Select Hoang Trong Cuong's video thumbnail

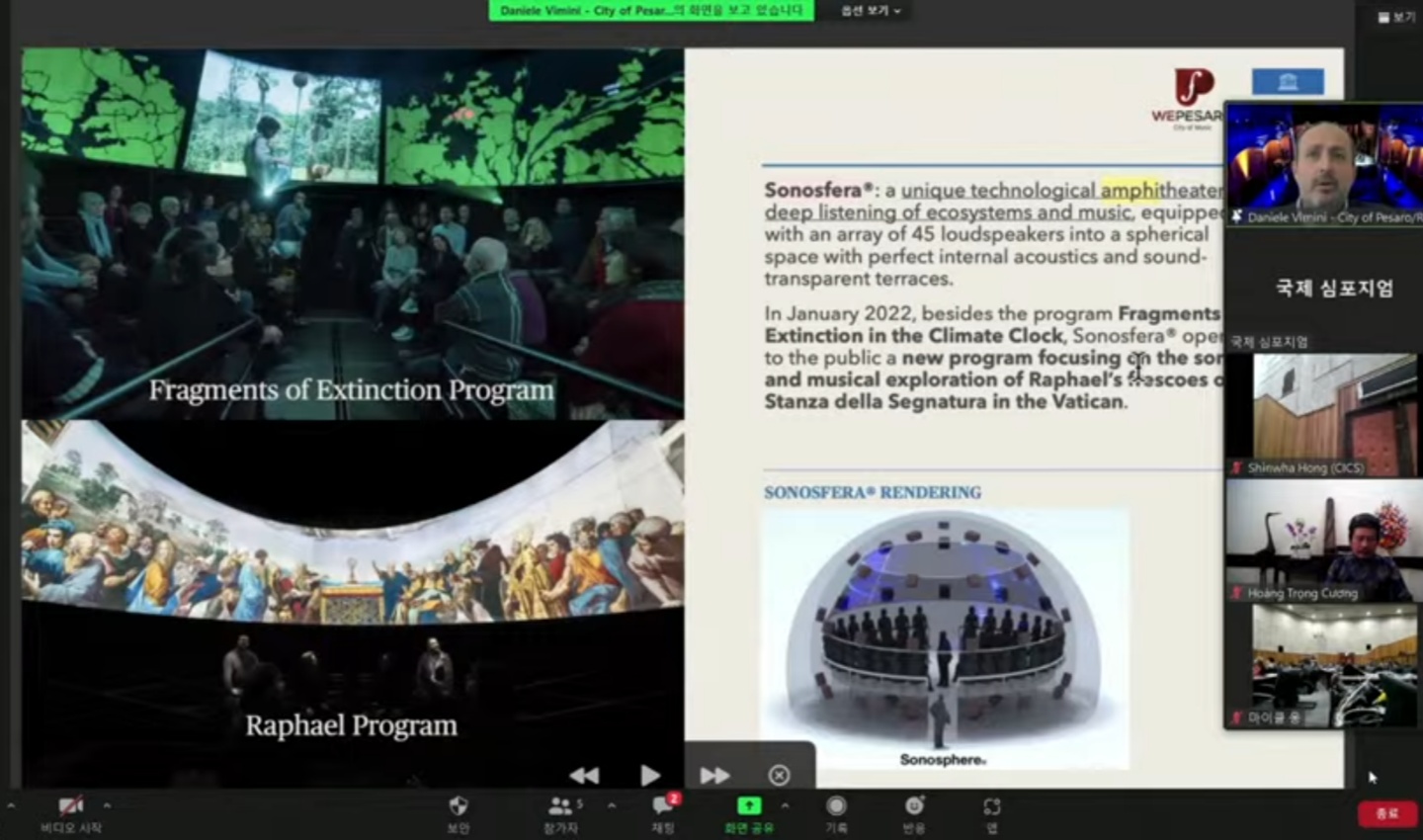[1321, 541]
